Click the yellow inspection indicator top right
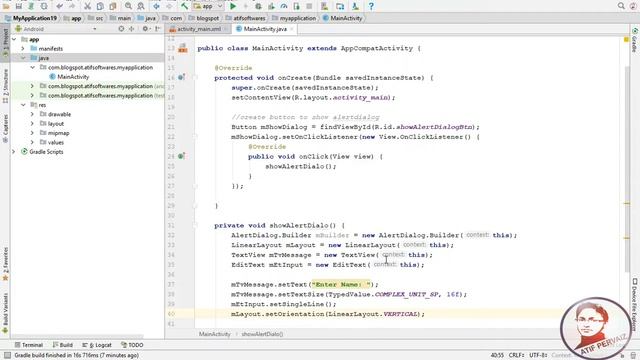The height and width of the screenshot is (360, 640). [x=627, y=40]
